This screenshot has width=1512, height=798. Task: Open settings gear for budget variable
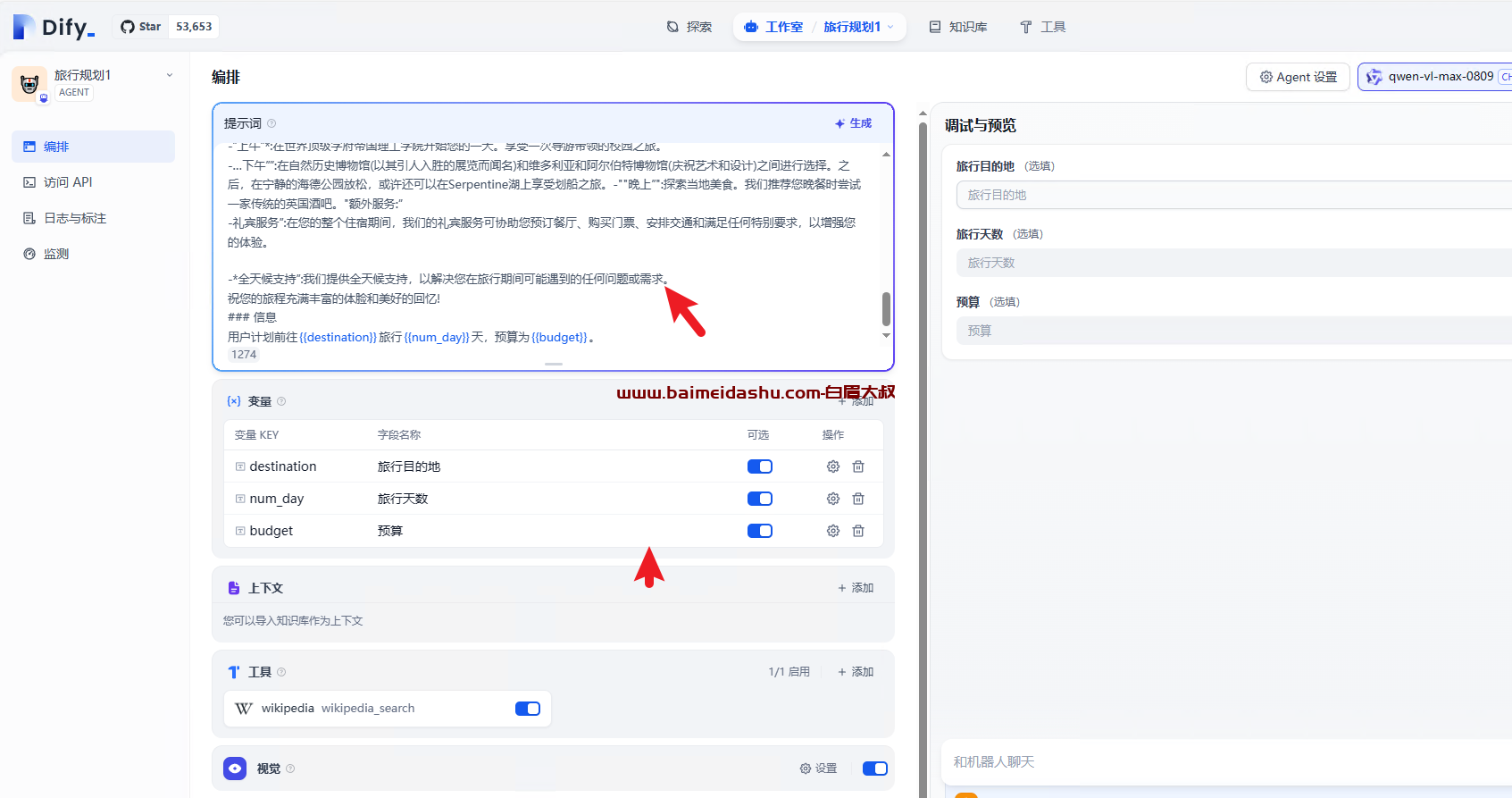(833, 531)
